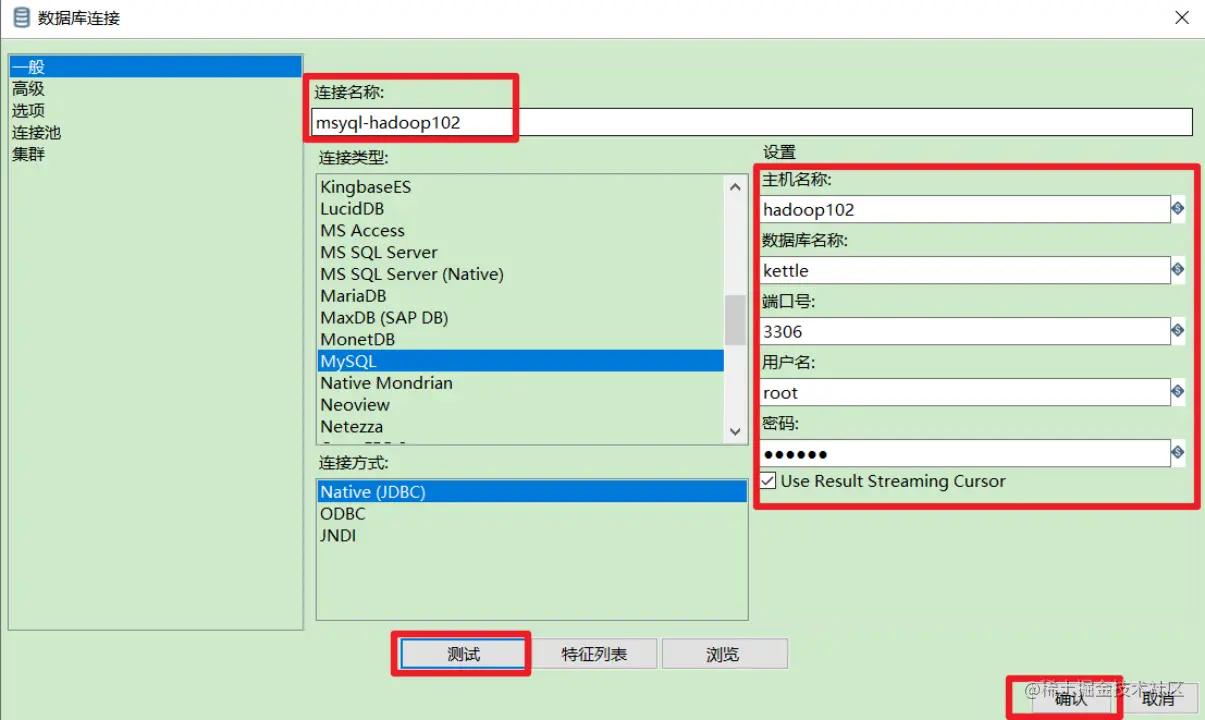Click variable icon beside password field

click(x=1178, y=453)
